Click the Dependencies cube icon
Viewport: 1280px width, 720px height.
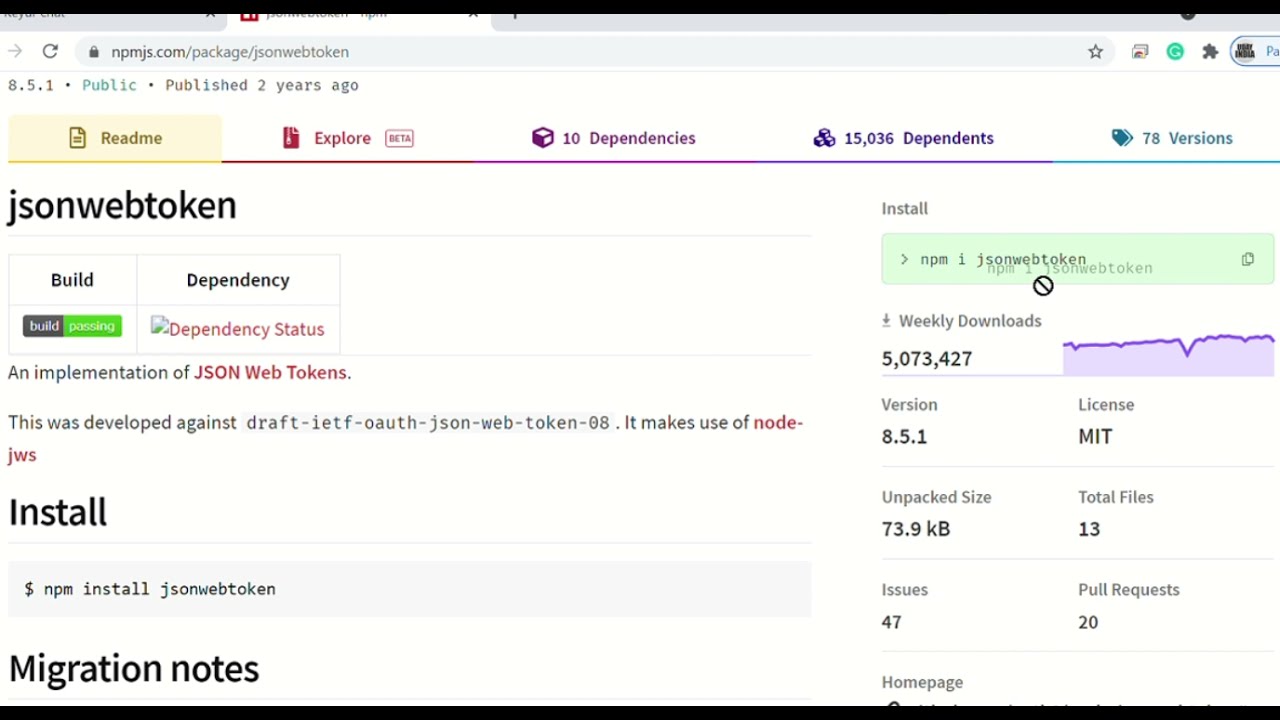[x=543, y=138]
